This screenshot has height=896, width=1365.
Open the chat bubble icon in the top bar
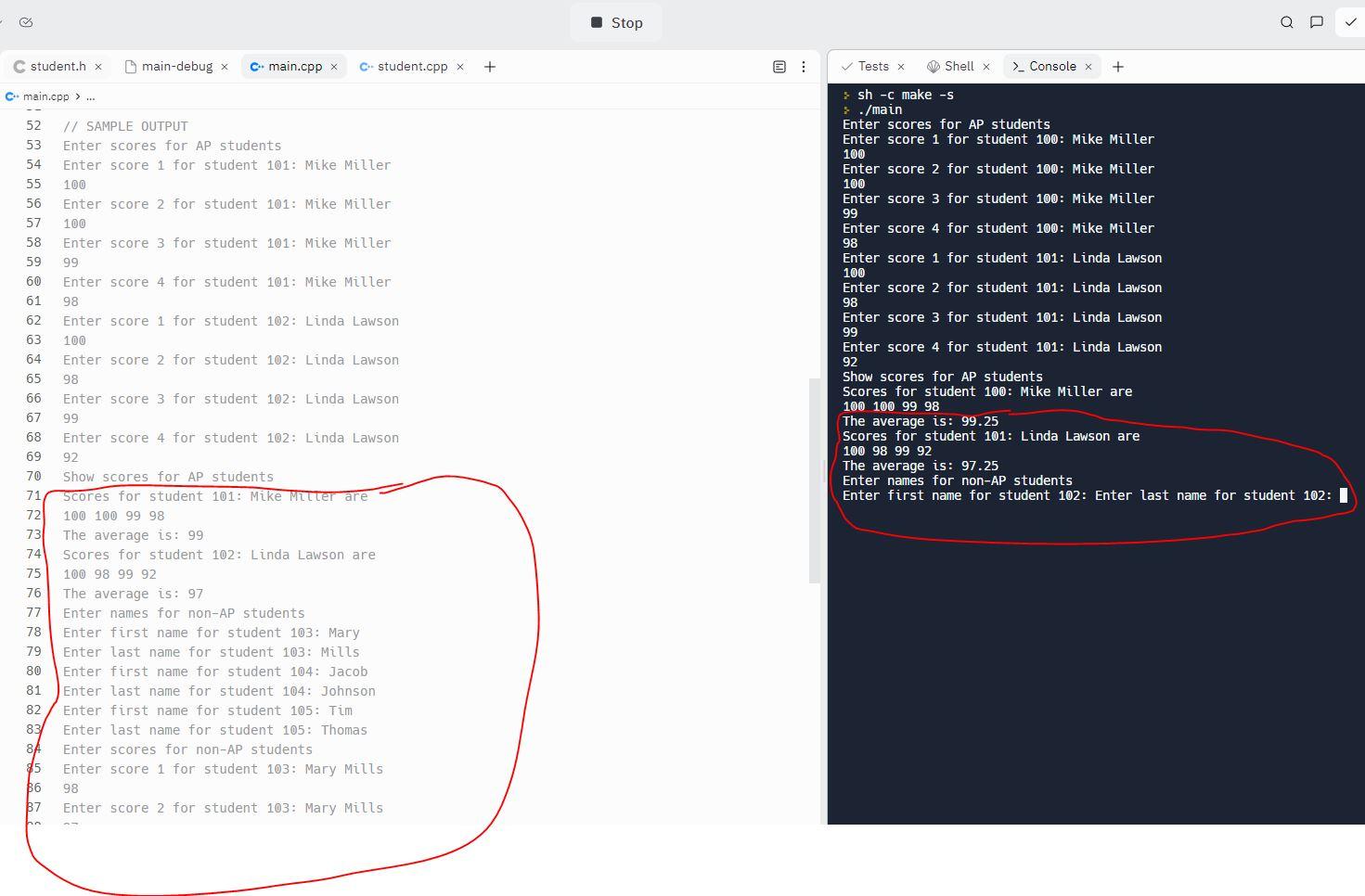tap(1316, 21)
